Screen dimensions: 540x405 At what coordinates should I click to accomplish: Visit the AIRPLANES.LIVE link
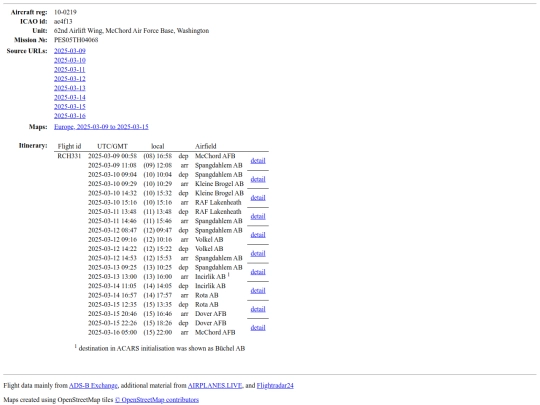pos(215,386)
